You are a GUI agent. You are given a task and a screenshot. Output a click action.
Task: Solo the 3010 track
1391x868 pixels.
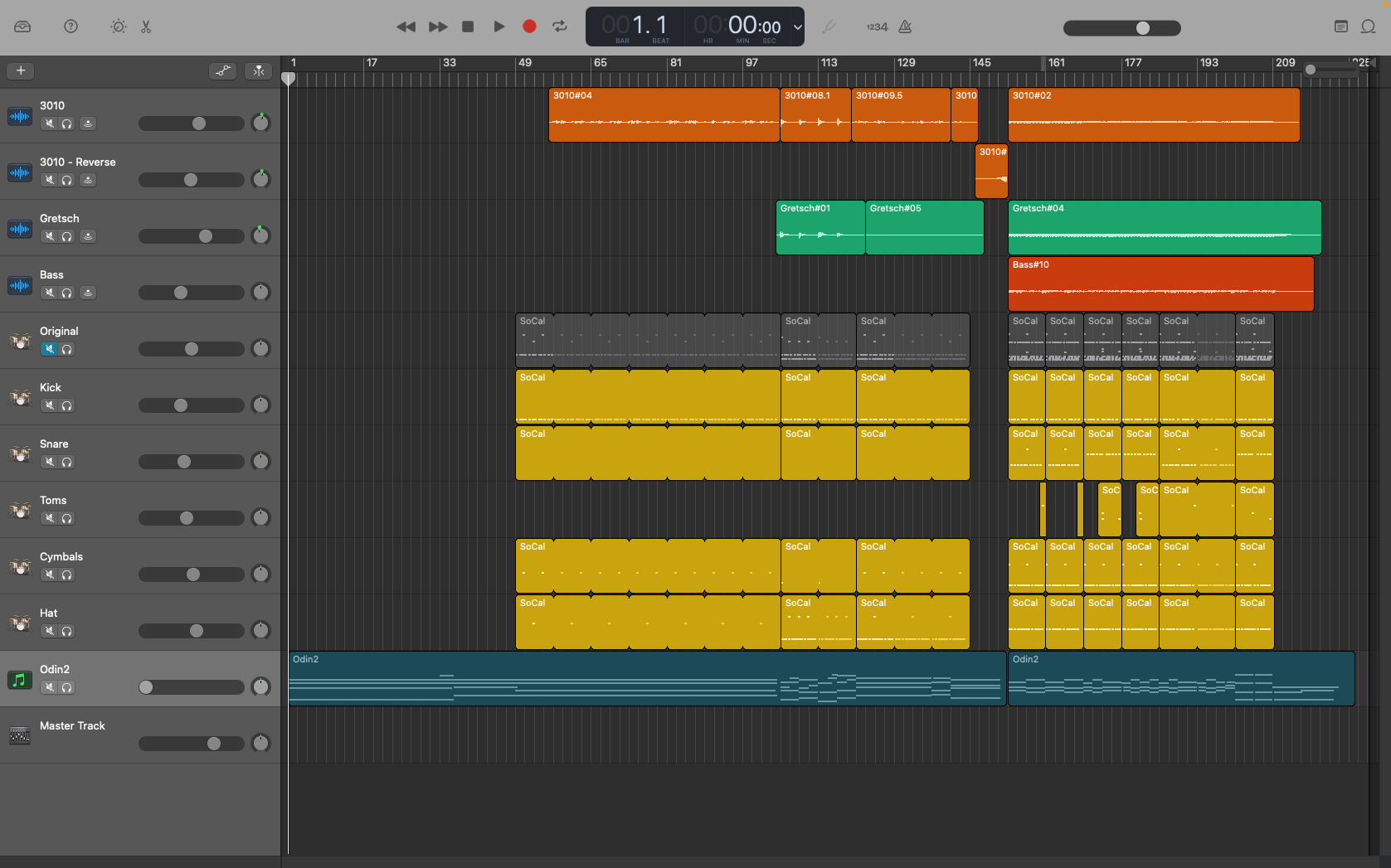tap(67, 124)
